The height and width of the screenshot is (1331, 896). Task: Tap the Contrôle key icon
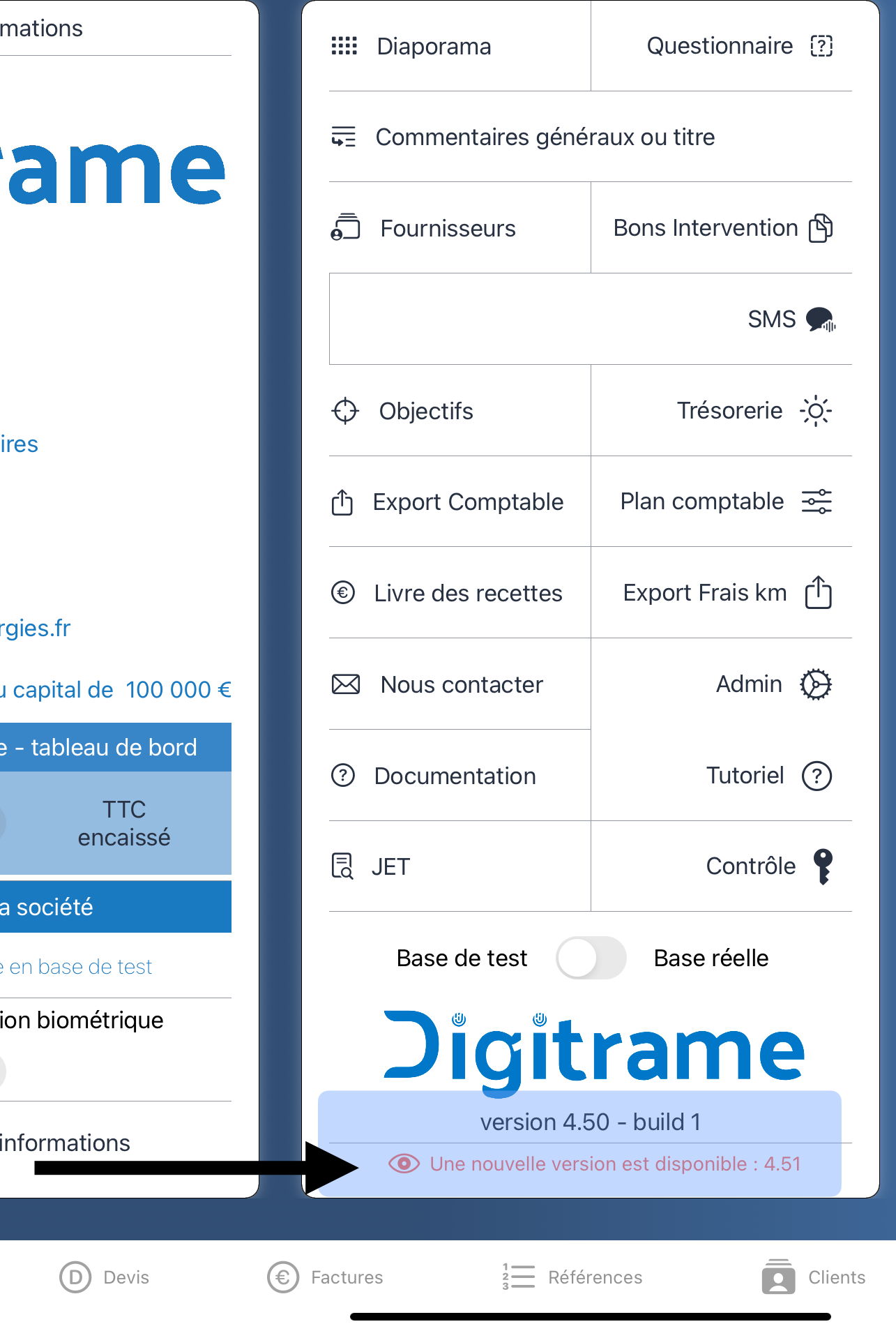pyautogui.click(x=823, y=866)
